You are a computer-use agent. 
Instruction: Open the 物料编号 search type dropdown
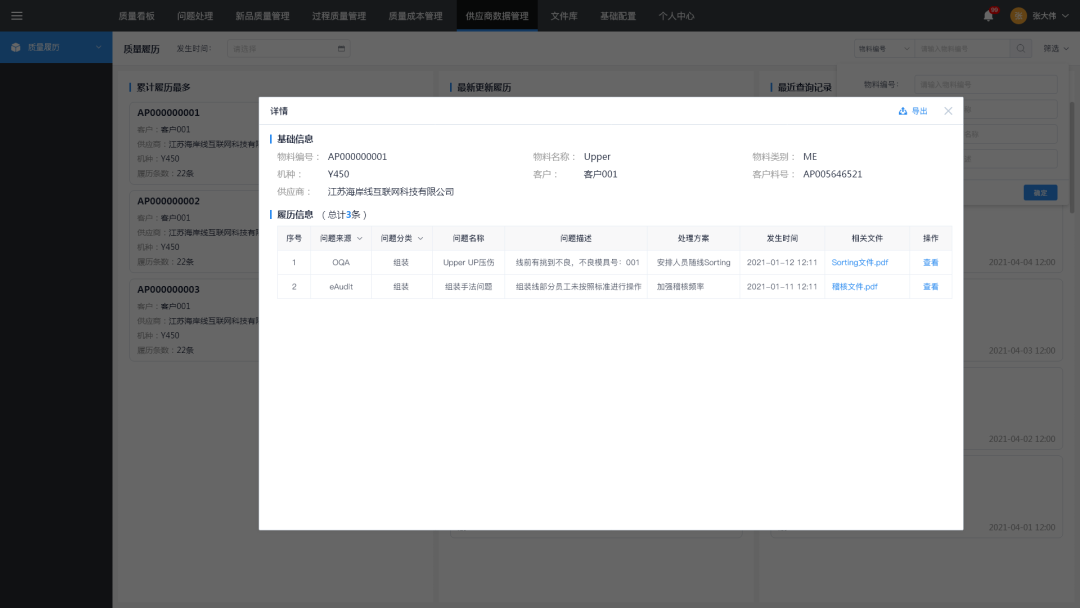coord(884,49)
